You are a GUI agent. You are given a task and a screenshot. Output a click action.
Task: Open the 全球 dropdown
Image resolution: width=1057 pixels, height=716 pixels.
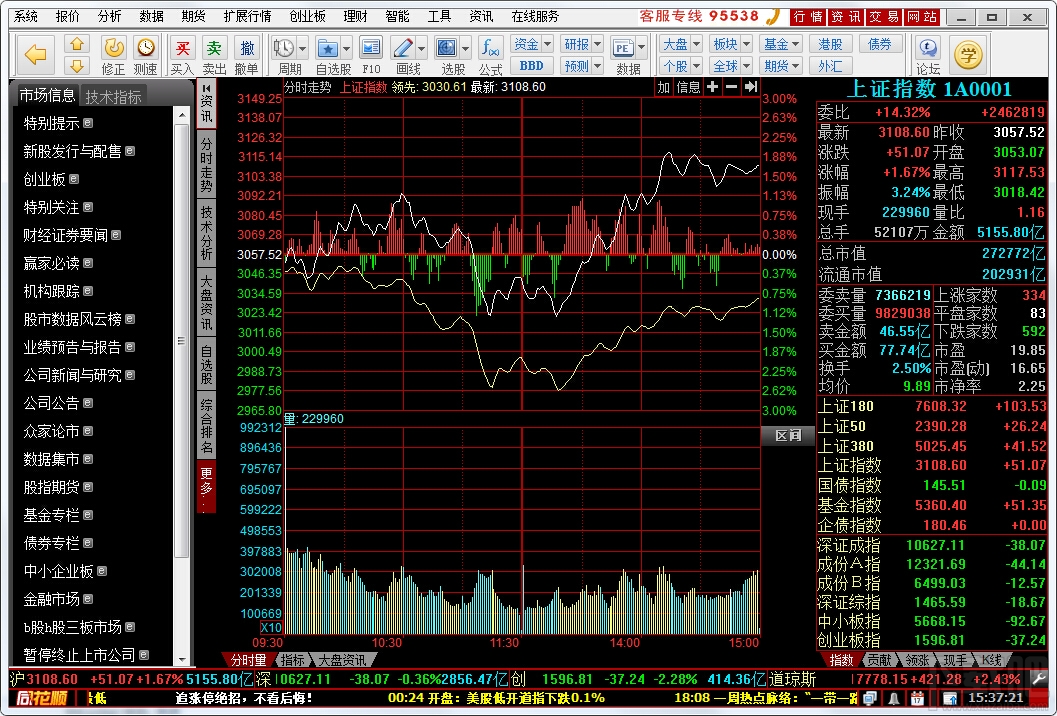click(731, 66)
